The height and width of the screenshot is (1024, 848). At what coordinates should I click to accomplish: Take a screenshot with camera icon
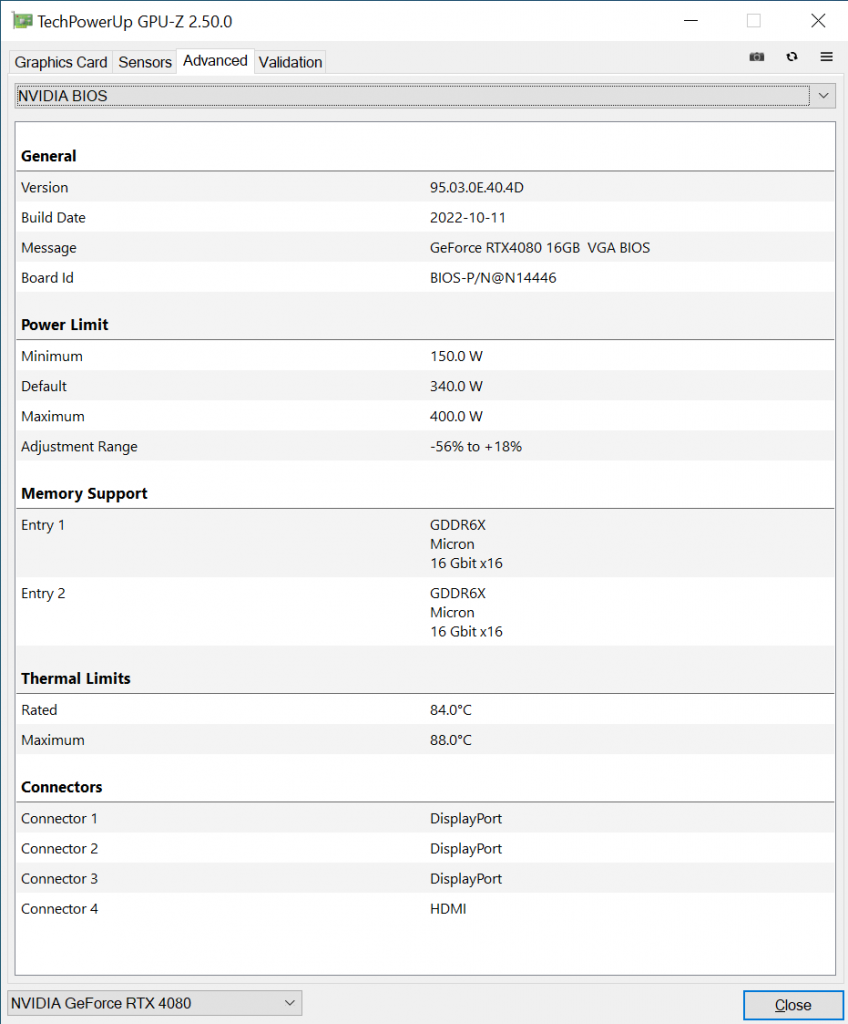(x=757, y=57)
